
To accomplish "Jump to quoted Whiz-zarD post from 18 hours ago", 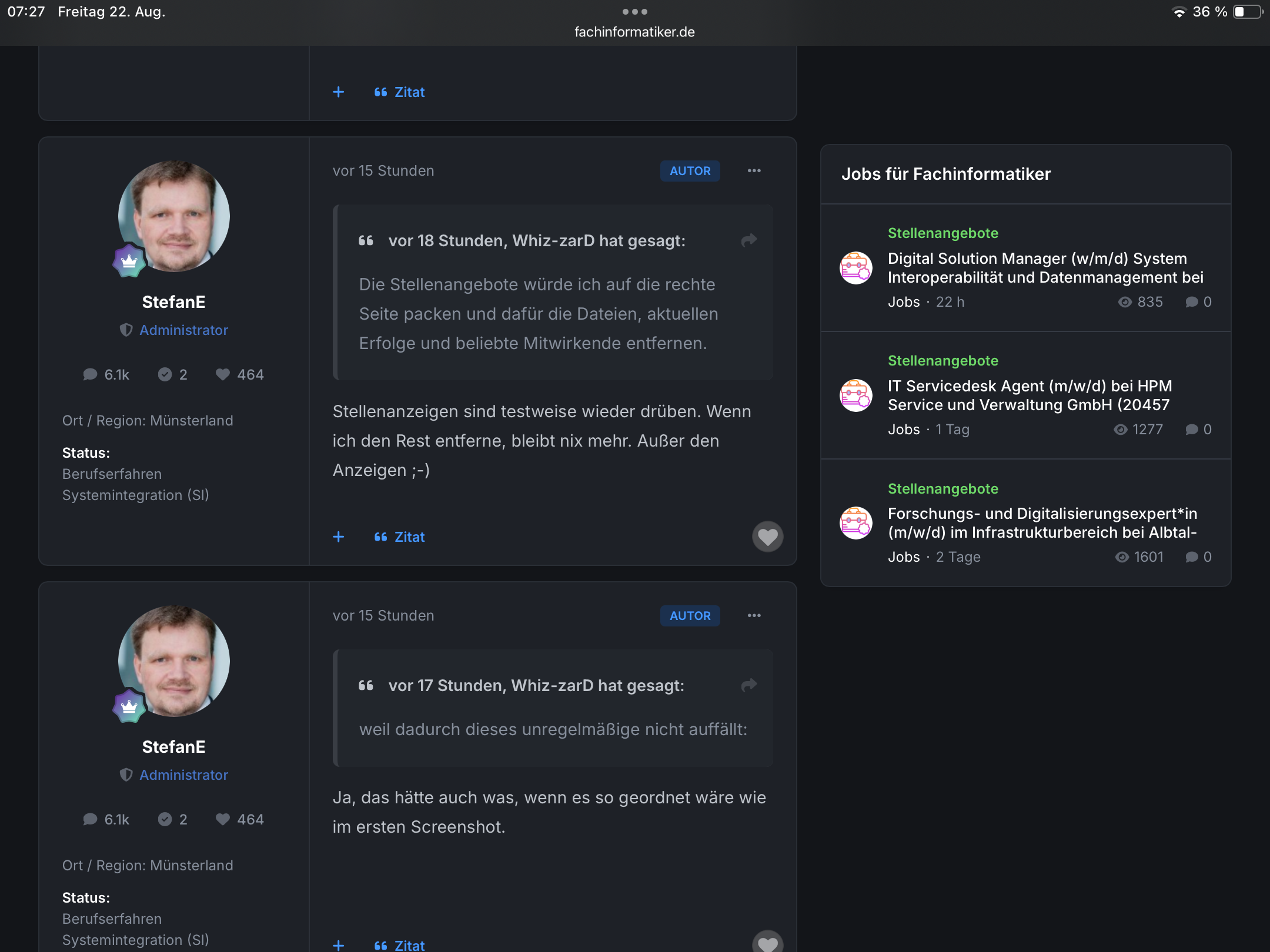I will (x=748, y=240).
